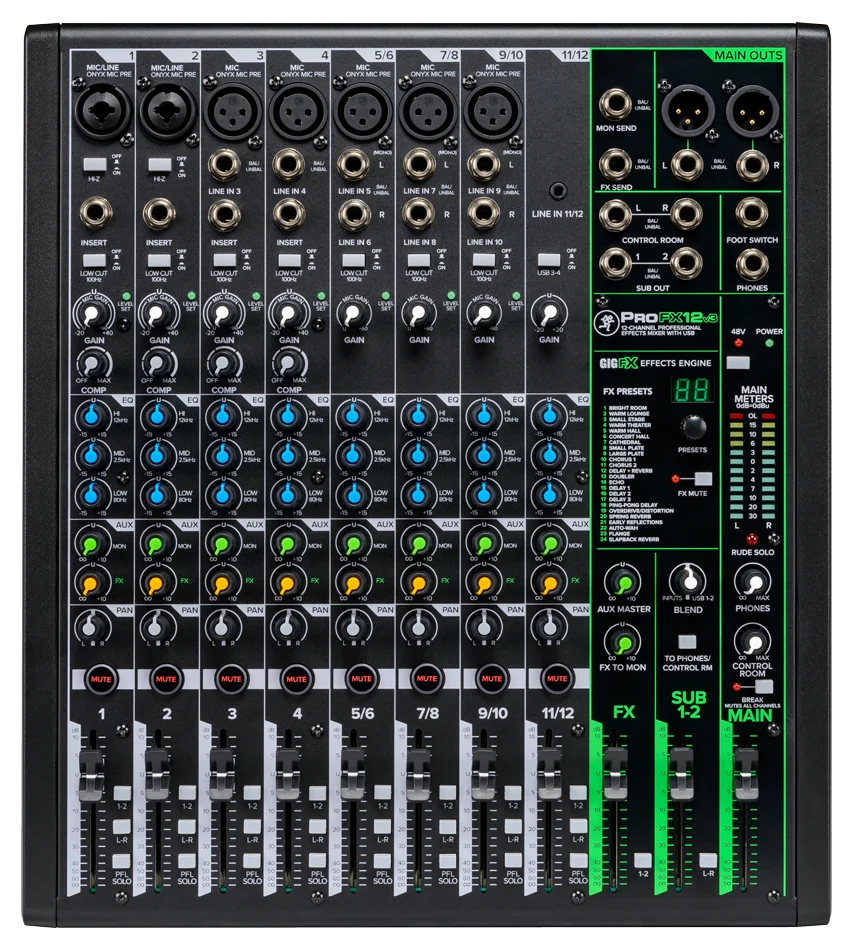Click the channel 3 INSERT jack
The height and width of the screenshot is (951, 853).
coord(224,214)
